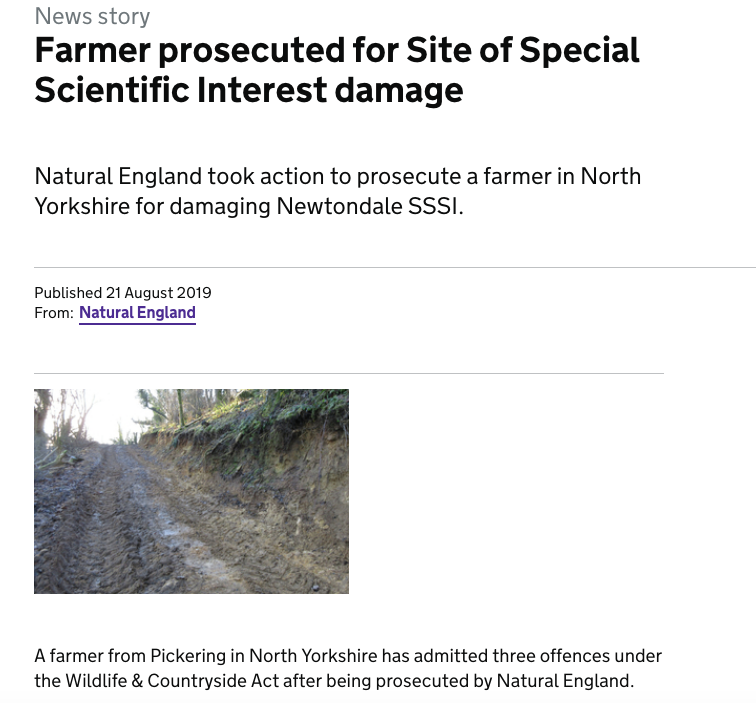Viewport: 756px width, 703px height.
Task: Click the "Published 21 August 2019" date
Action: point(123,293)
